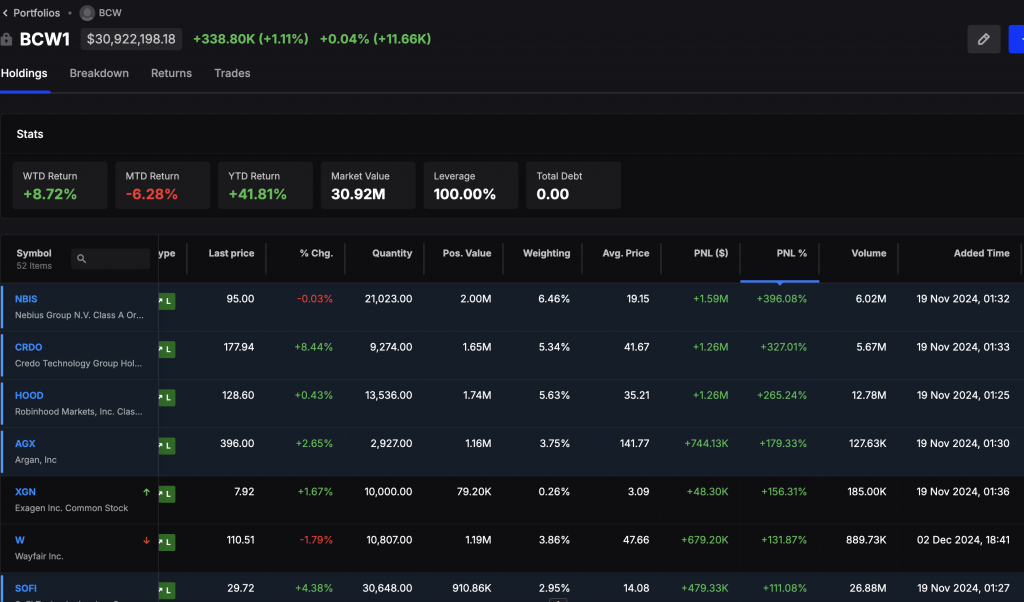Select the Trades tab
Screen dimensions: 1024x602
tap(232, 73)
